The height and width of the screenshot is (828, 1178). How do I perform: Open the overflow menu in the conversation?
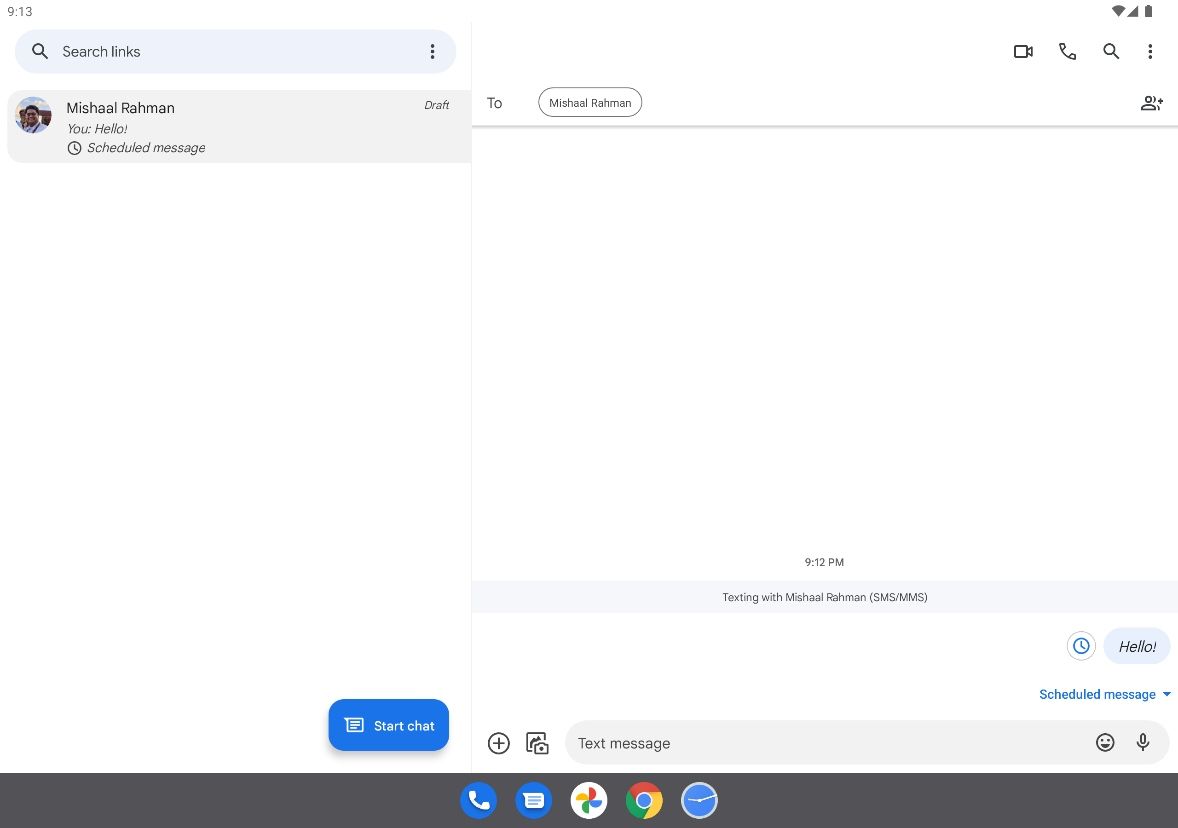click(1150, 51)
